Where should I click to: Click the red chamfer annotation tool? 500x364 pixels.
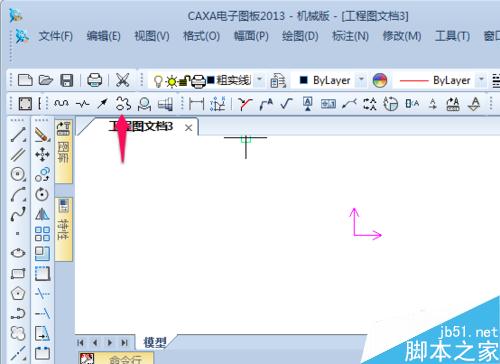pos(245,104)
